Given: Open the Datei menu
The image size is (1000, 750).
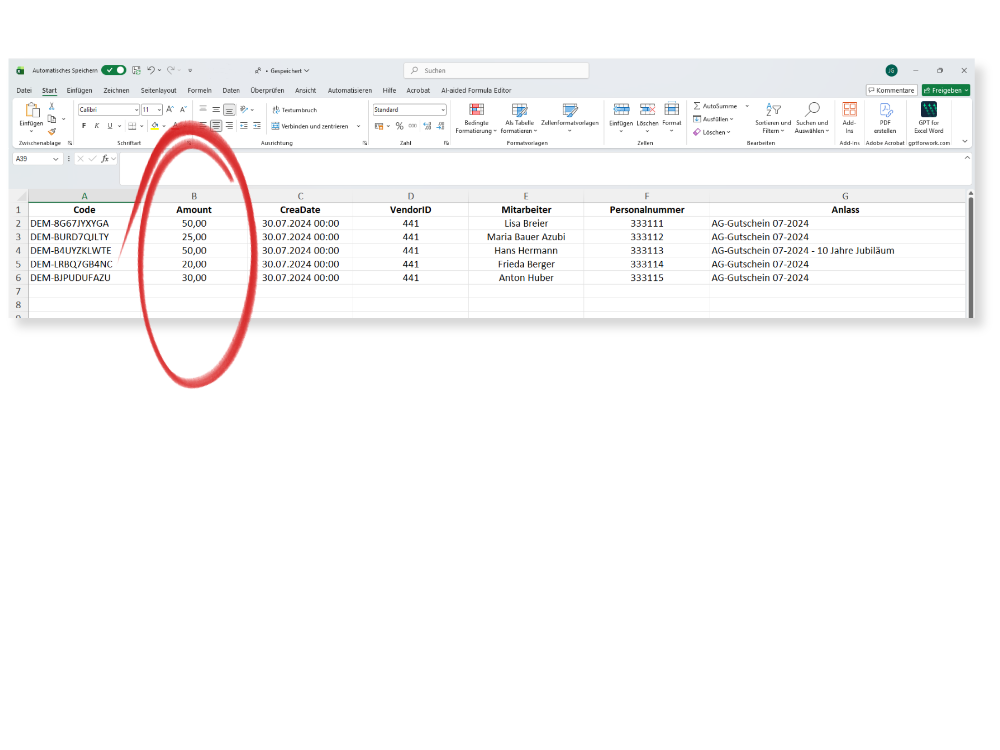Looking at the screenshot, I should (x=24, y=90).
